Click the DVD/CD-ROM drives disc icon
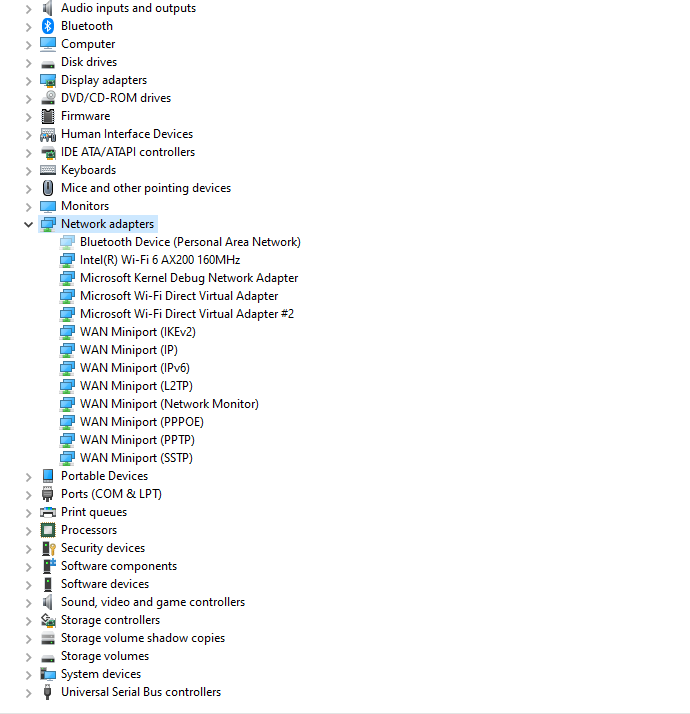This screenshot has width=690, height=714. 48,97
